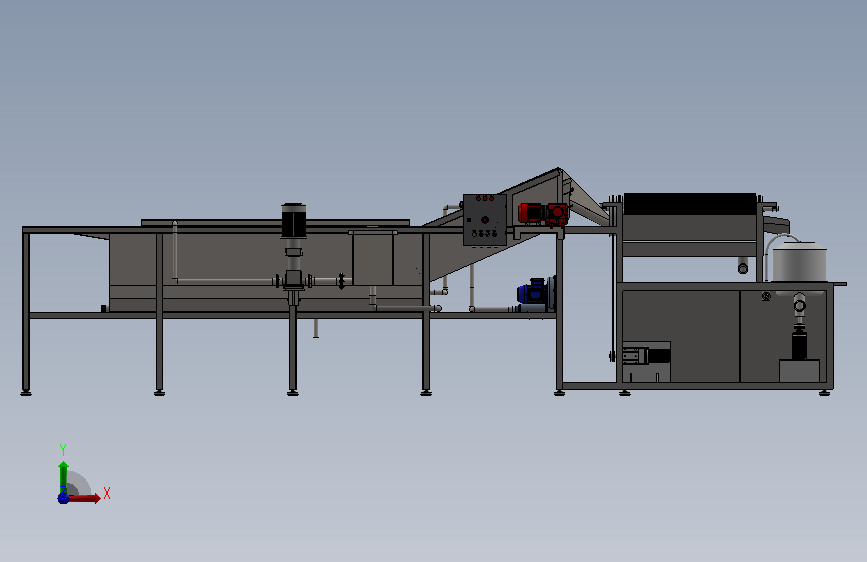Select the black top cover of the right unit
Screen dimensions: 867x562
[x=690, y=204]
